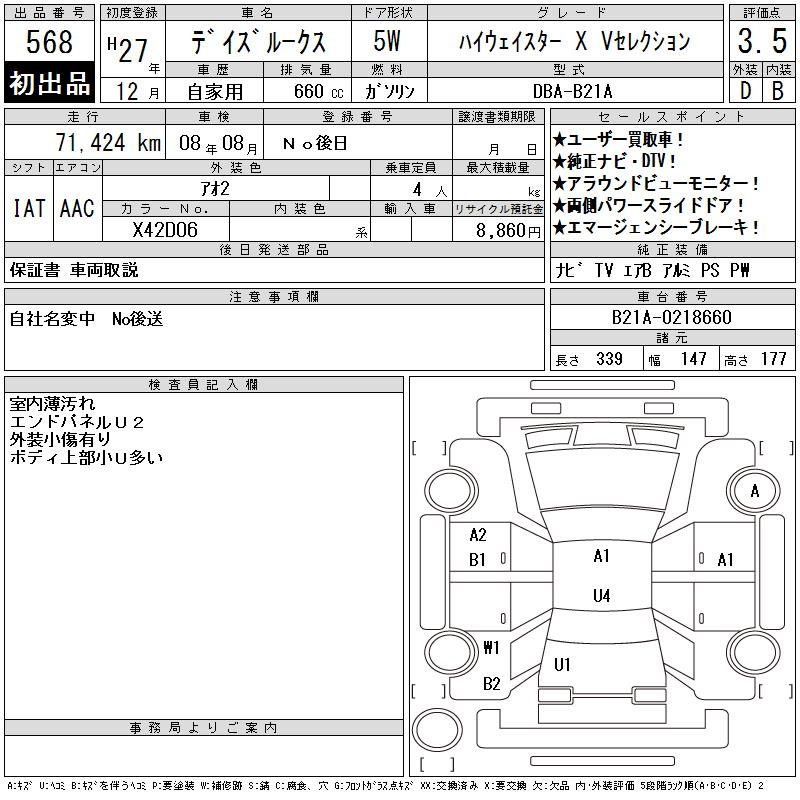The width and height of the screenshot is (800, 800).
Task: Click W1 mark on diagram
Action: point(491,648)
